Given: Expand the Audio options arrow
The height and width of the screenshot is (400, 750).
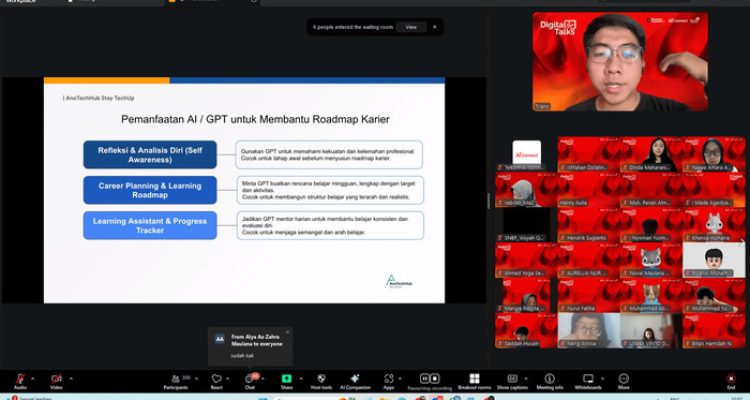Looking at the screenshot, I should tap(33, 378).
